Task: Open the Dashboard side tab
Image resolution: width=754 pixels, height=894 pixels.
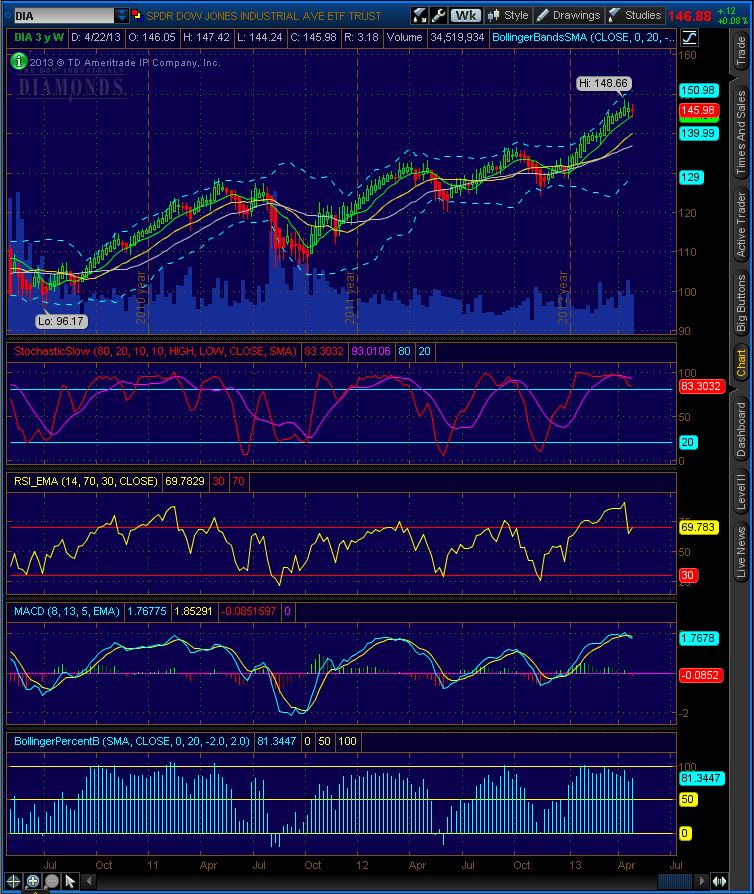Action: [741, 429]
